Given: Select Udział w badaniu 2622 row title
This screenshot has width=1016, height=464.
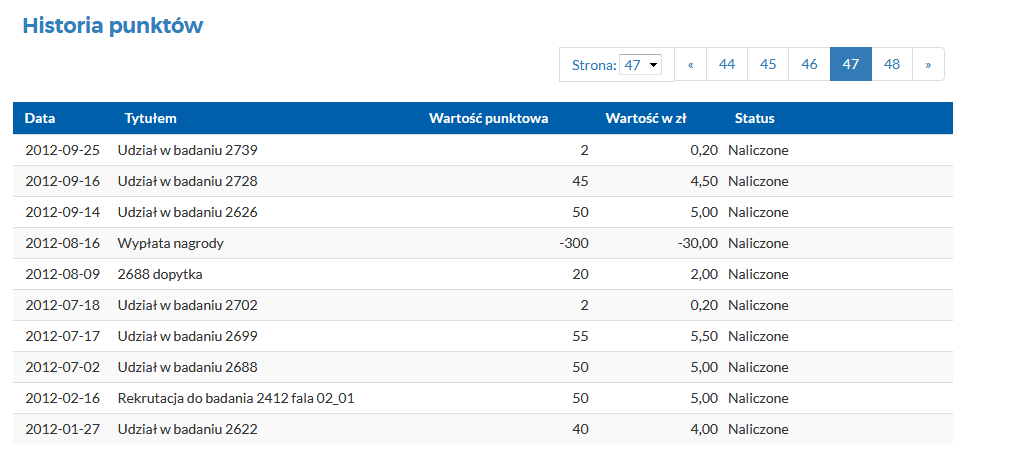Looking at the screenshot, I should pos(188,430).
